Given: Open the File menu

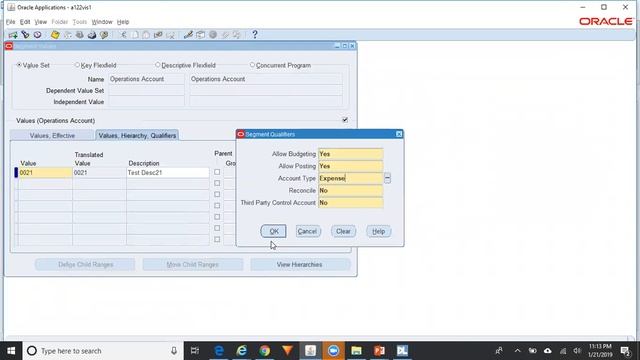Looking at the screenshot, I should click(x=10, y=22).
